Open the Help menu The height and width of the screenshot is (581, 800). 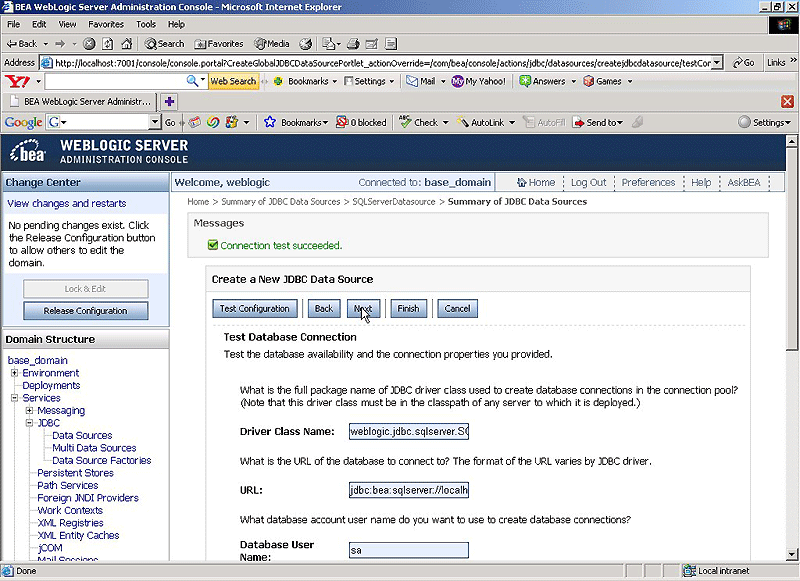click(x=176, y=24)
